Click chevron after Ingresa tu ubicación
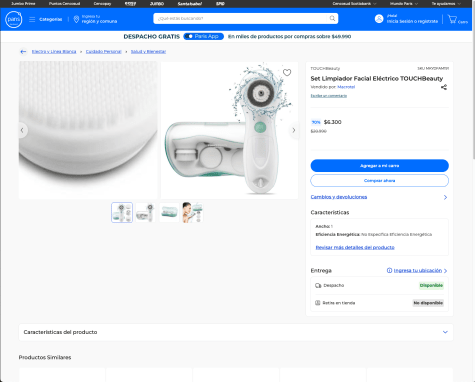 coord(446,271)
